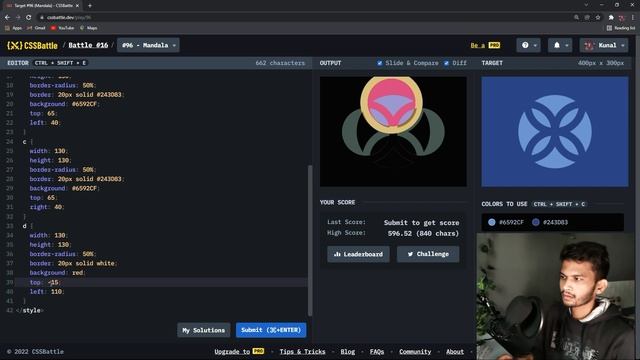Click the CSSBattle logo

(33, 45)
